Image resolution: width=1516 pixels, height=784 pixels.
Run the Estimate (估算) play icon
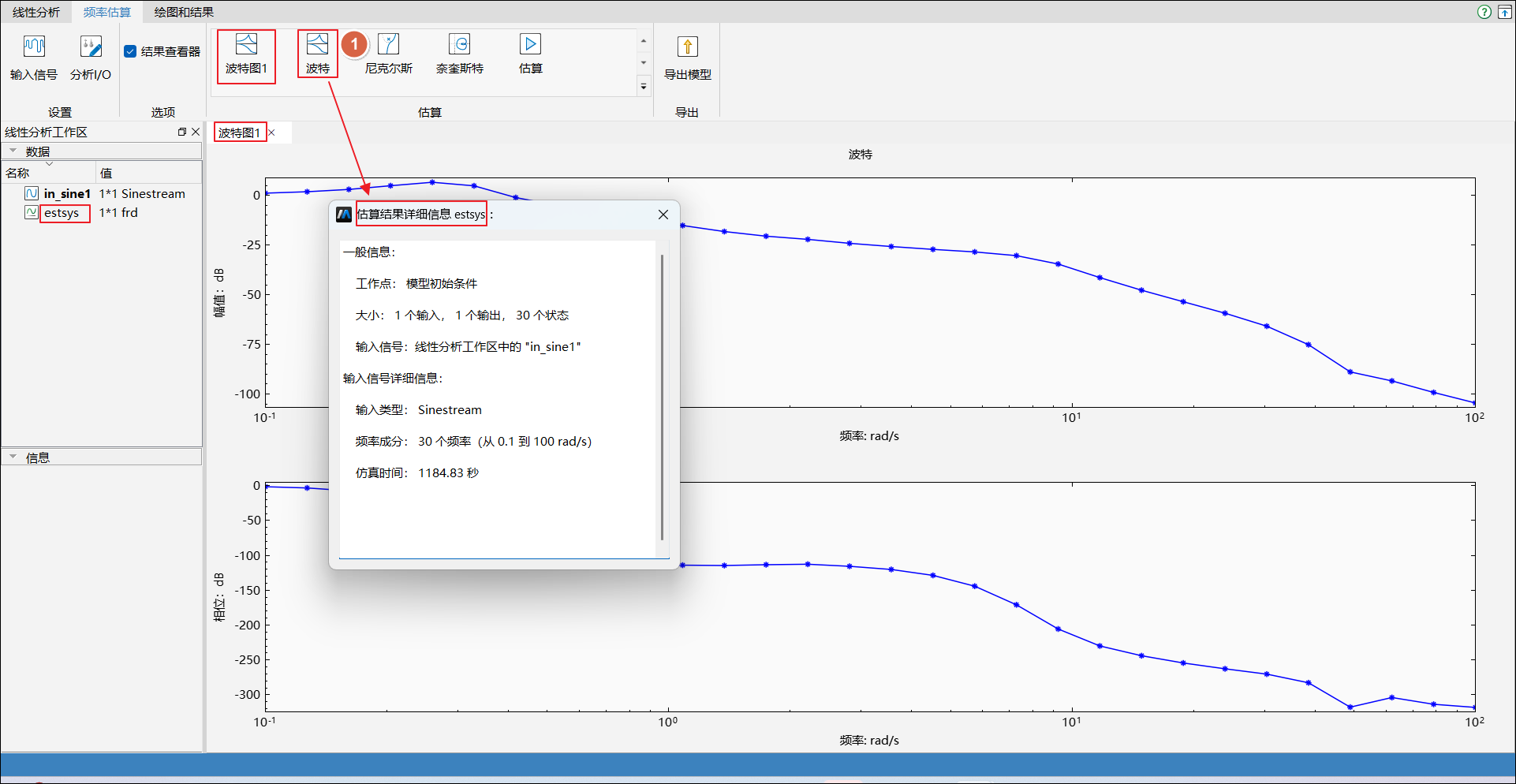pos(530,45)
